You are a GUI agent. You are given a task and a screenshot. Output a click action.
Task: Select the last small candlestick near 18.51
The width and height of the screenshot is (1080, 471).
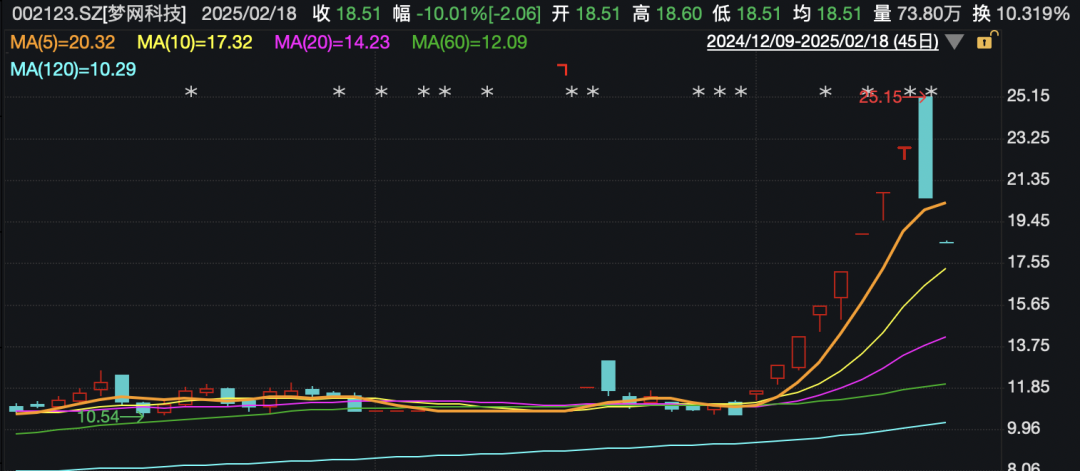click(946, 242)
